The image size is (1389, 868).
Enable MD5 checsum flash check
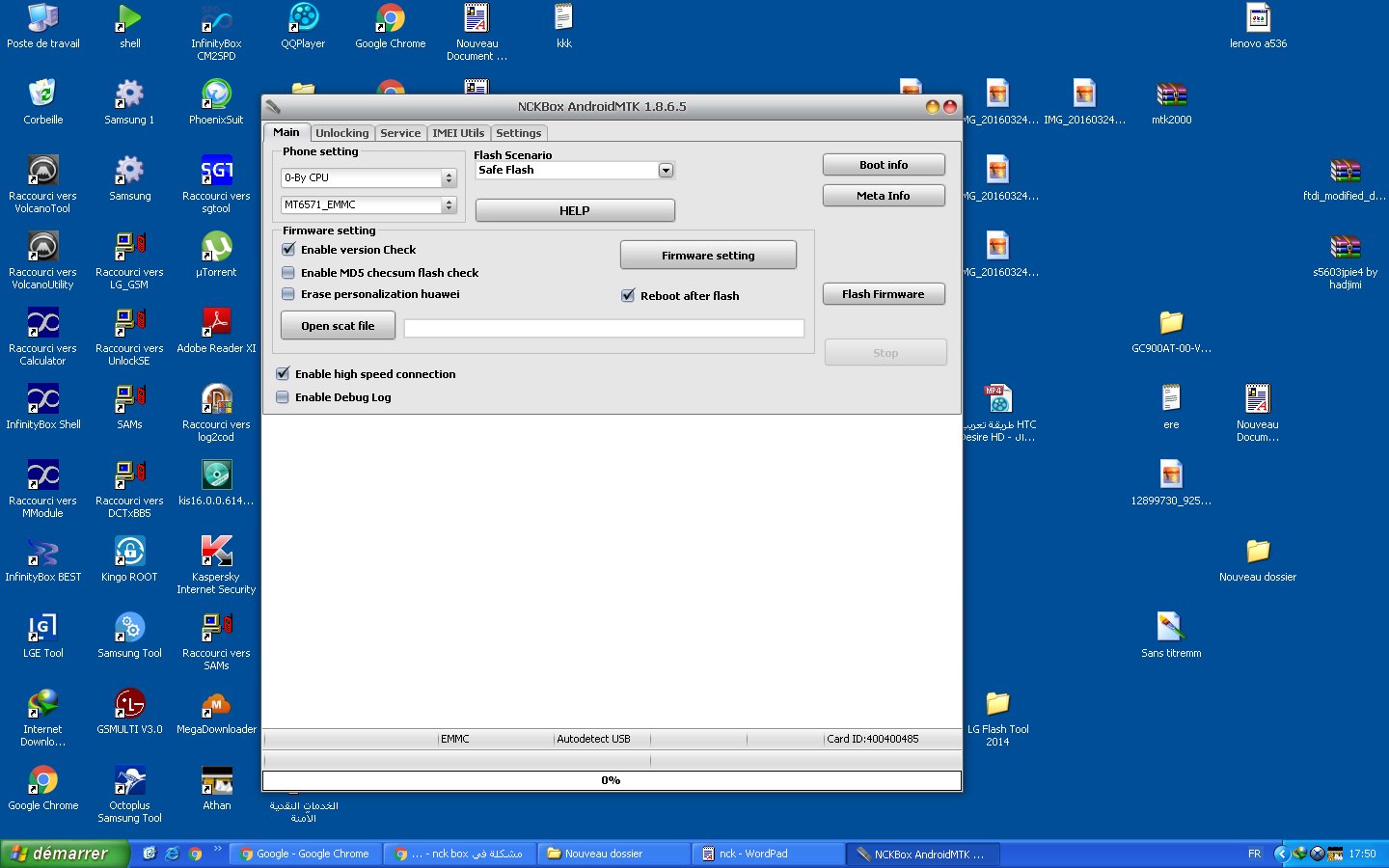tap(288, 273)
